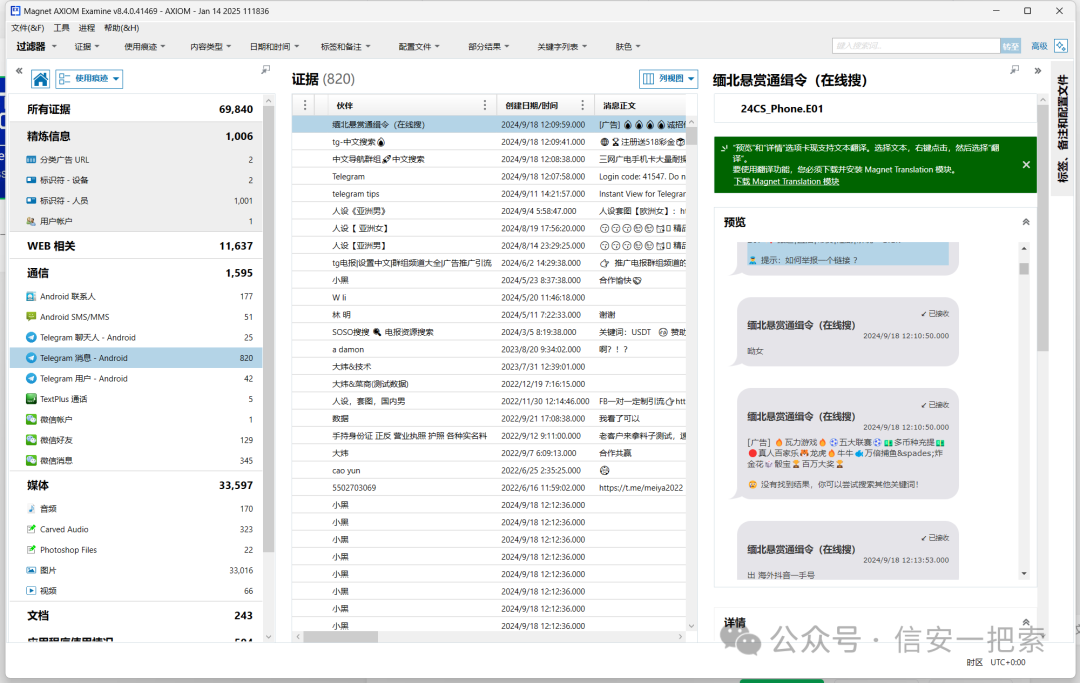Open 伙伴 column options menu

(485, 105)
